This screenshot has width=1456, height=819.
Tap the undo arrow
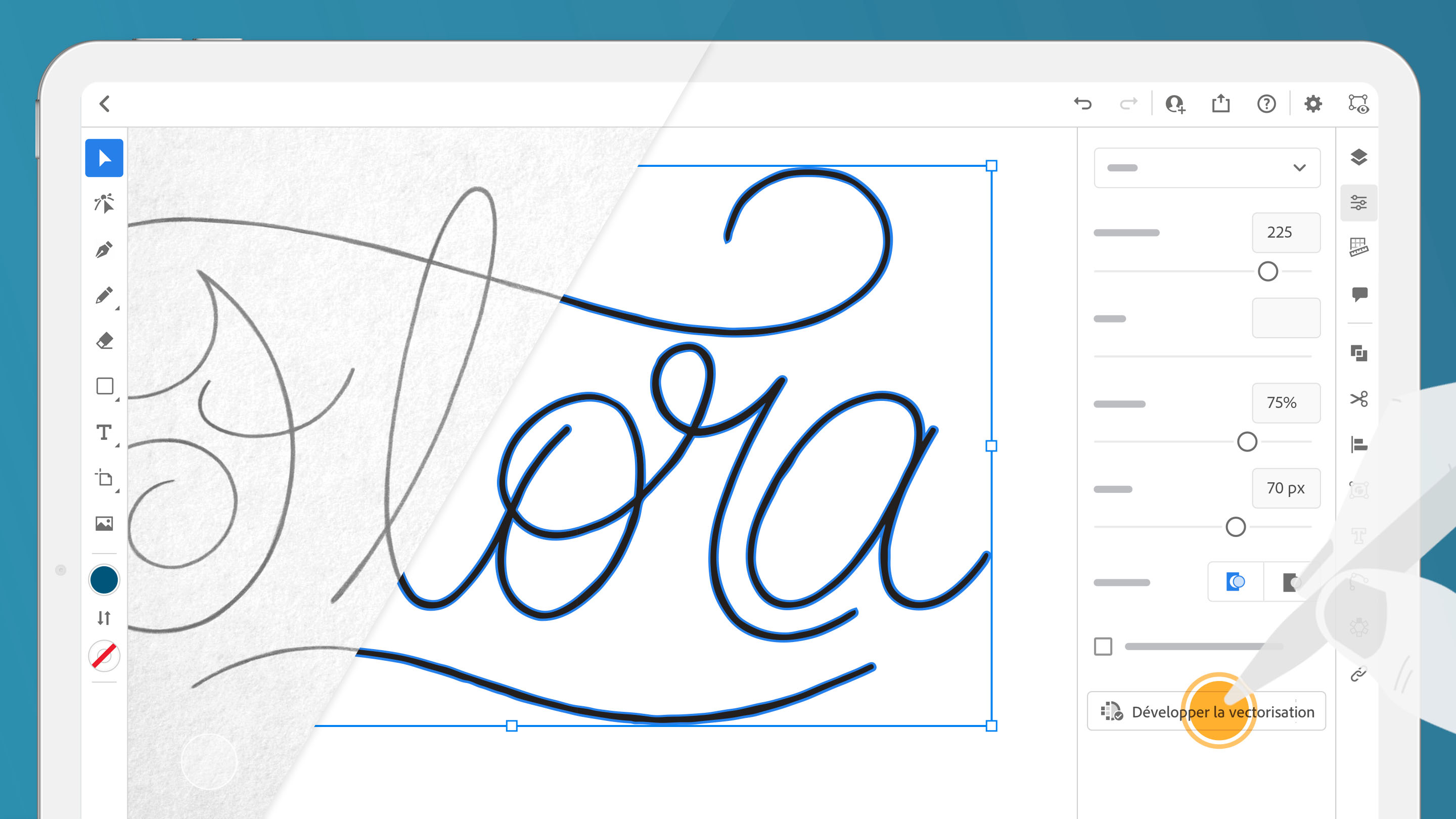click(1083, 104)
